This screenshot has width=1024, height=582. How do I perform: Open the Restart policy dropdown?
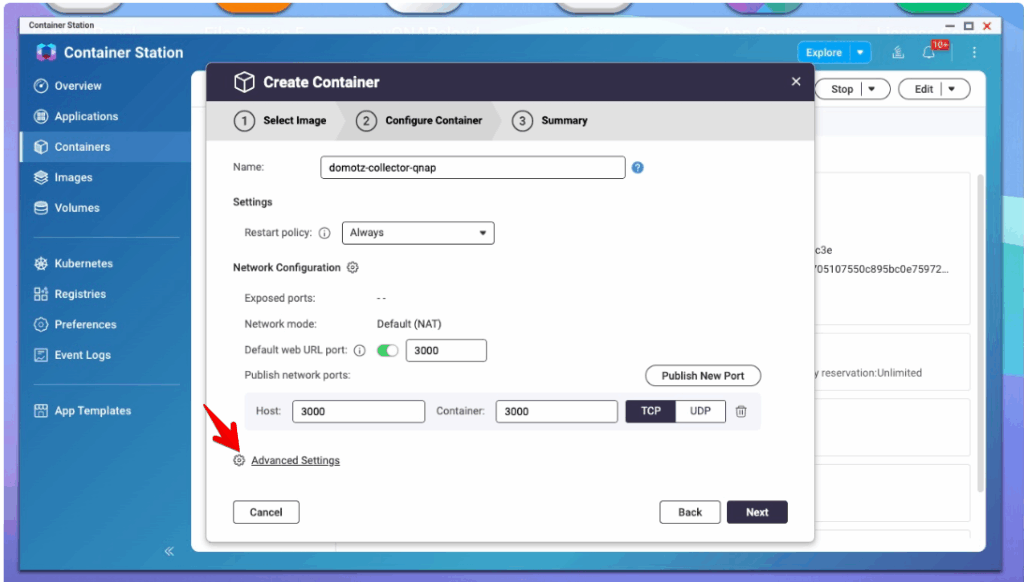pyautogui.click(x=418, y=233)
